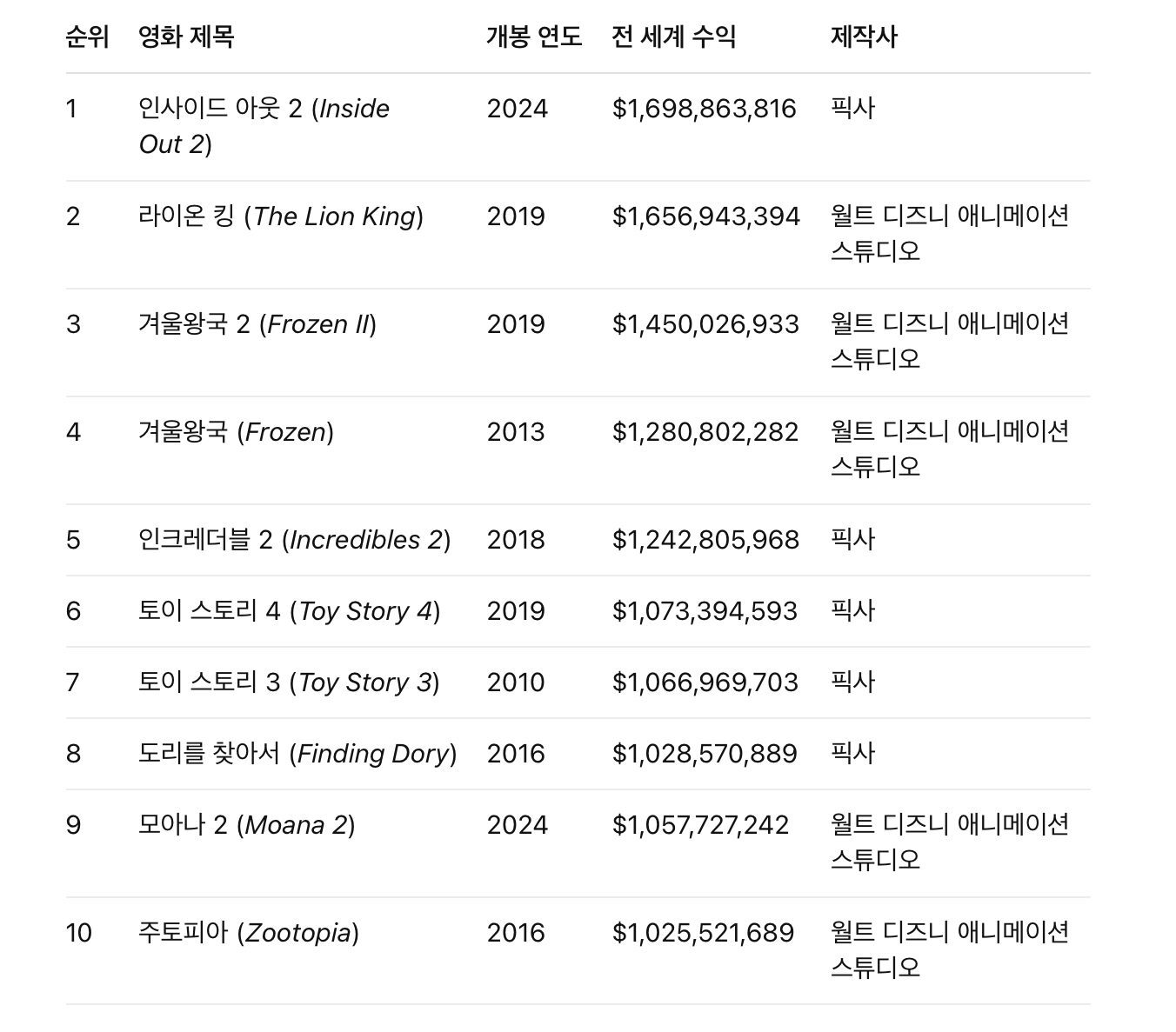Click the Moana 2 revenue $1,057,727,242

pos(701,825)
